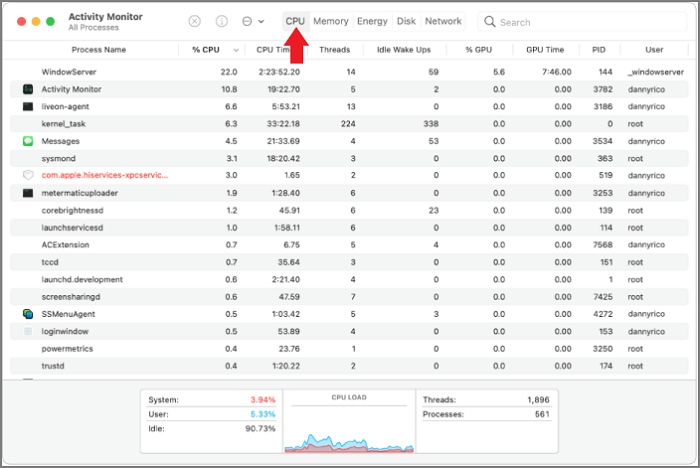This screenshot has width=700, height=468.
Task: Click the Messages app icon in list
Action: tap(28, 141)
